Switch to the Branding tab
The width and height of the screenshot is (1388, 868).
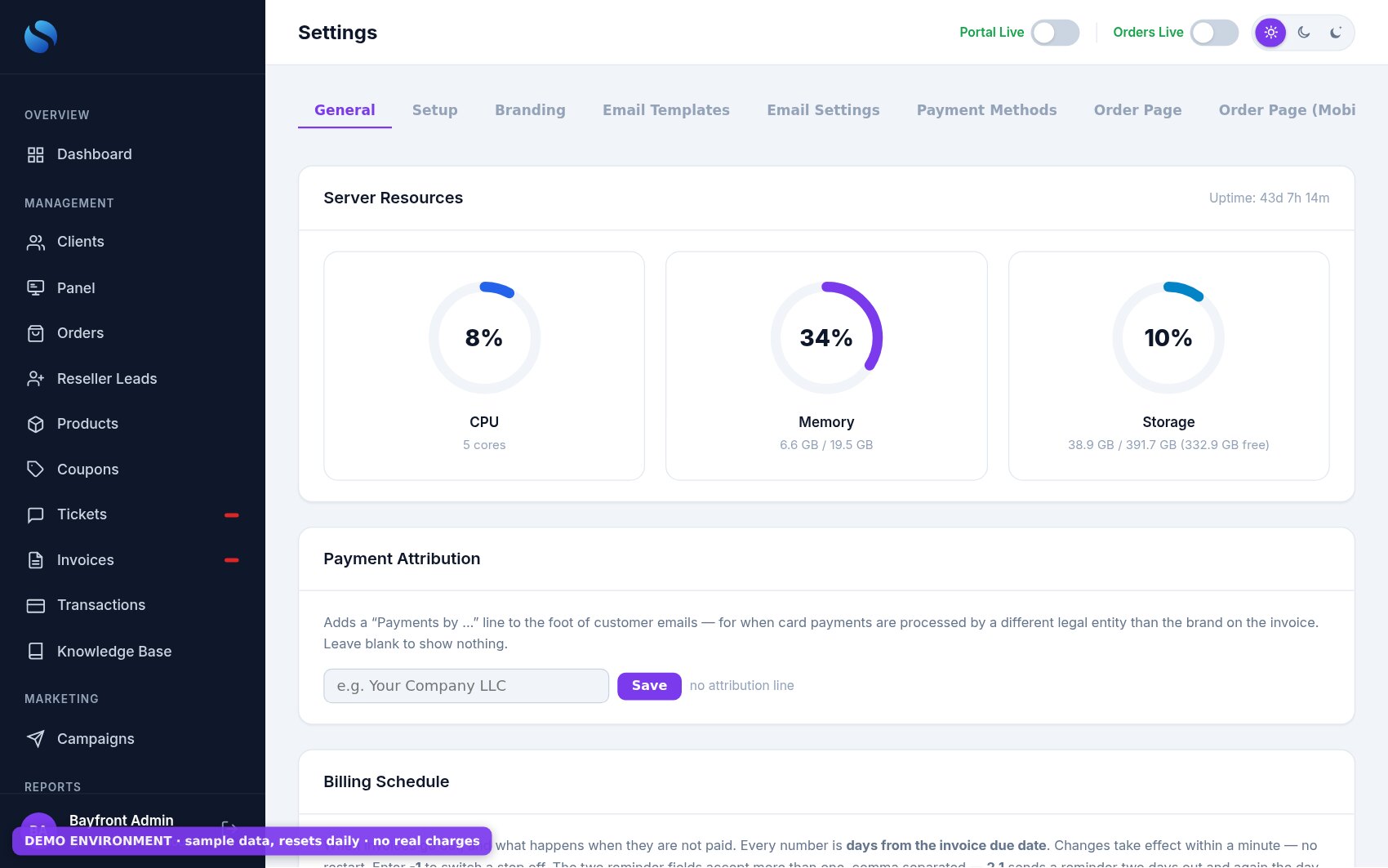(x=530, y=110)
